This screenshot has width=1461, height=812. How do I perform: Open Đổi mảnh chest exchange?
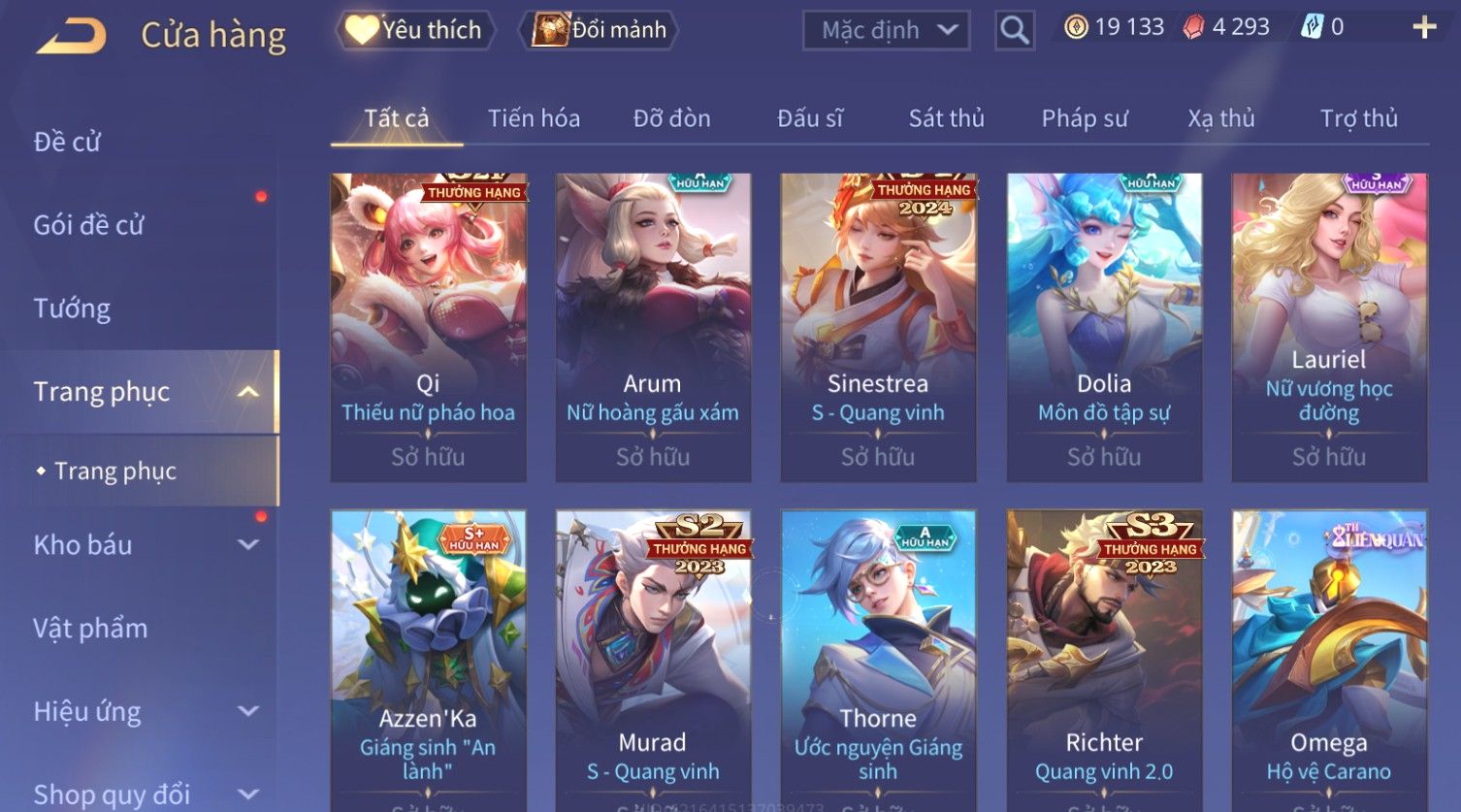click(x=599, y=30)
